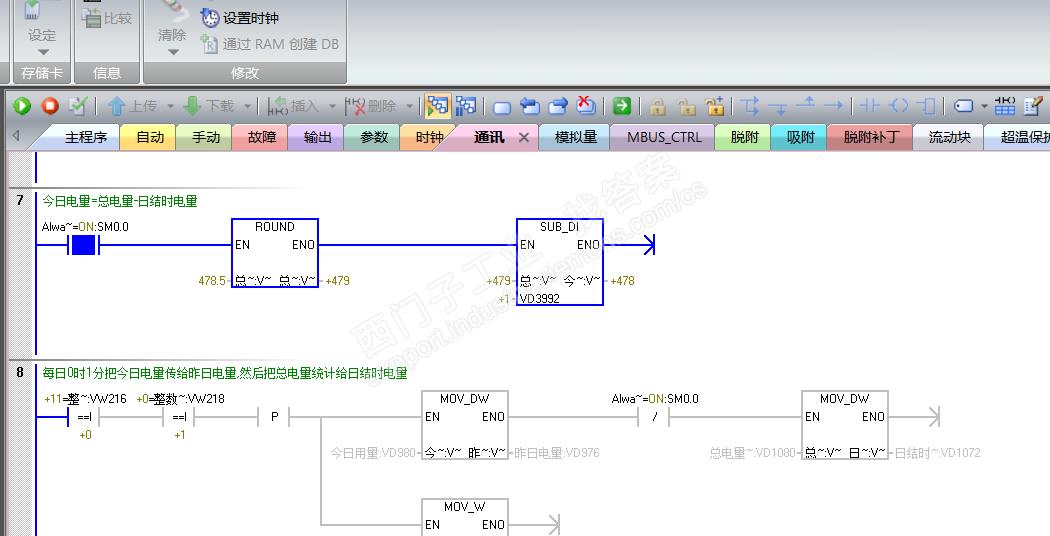Switch to the 手动 tab
The width and height of the screenshot is (1050, 536).
tap(206, 137)
